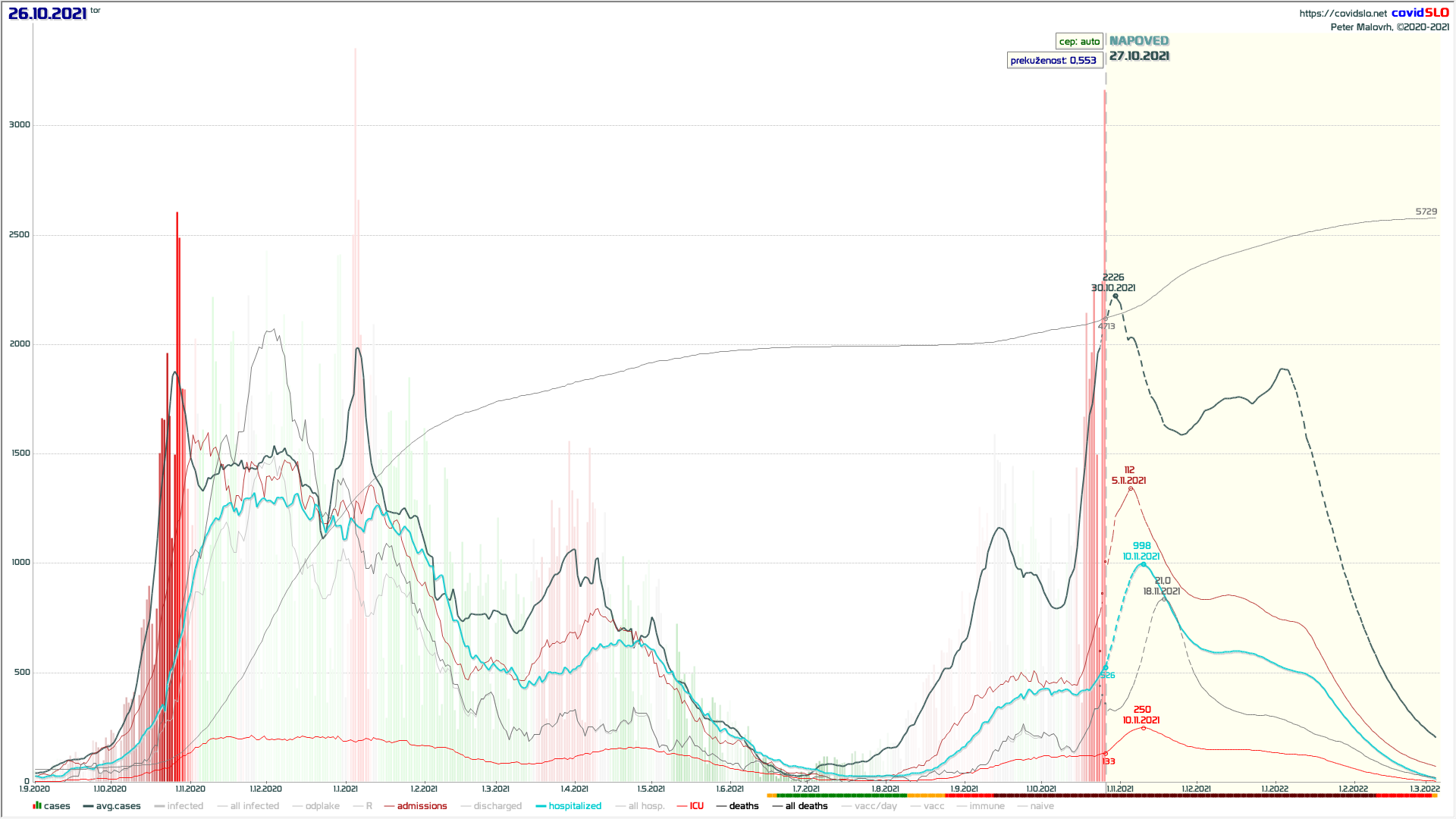Screen dimensions: 1456x819
Task: Click the 26.10.2021 date heading
Action: pyautogui.click(x=47, y=14)
